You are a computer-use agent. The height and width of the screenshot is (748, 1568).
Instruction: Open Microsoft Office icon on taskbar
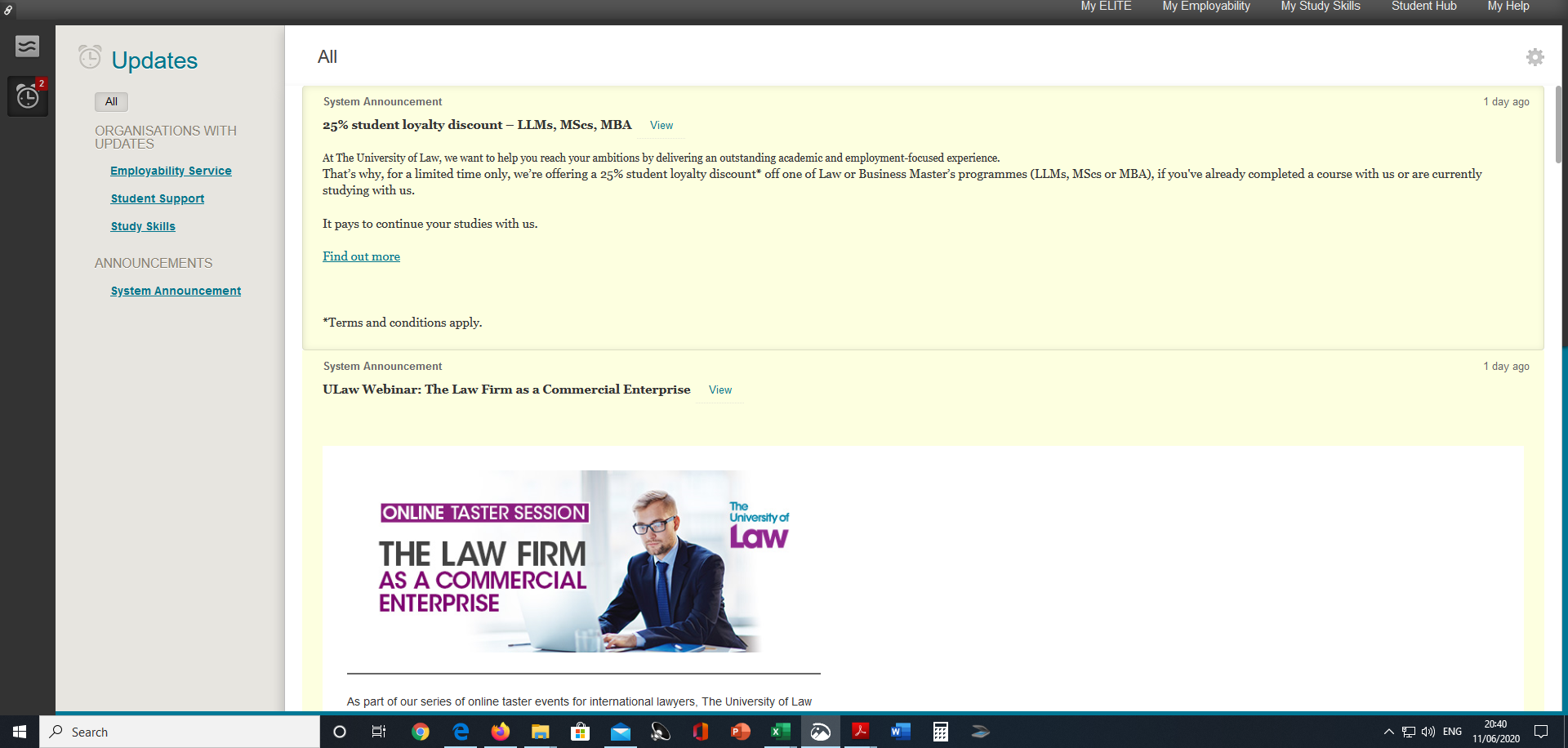click(x=700, y=732)
